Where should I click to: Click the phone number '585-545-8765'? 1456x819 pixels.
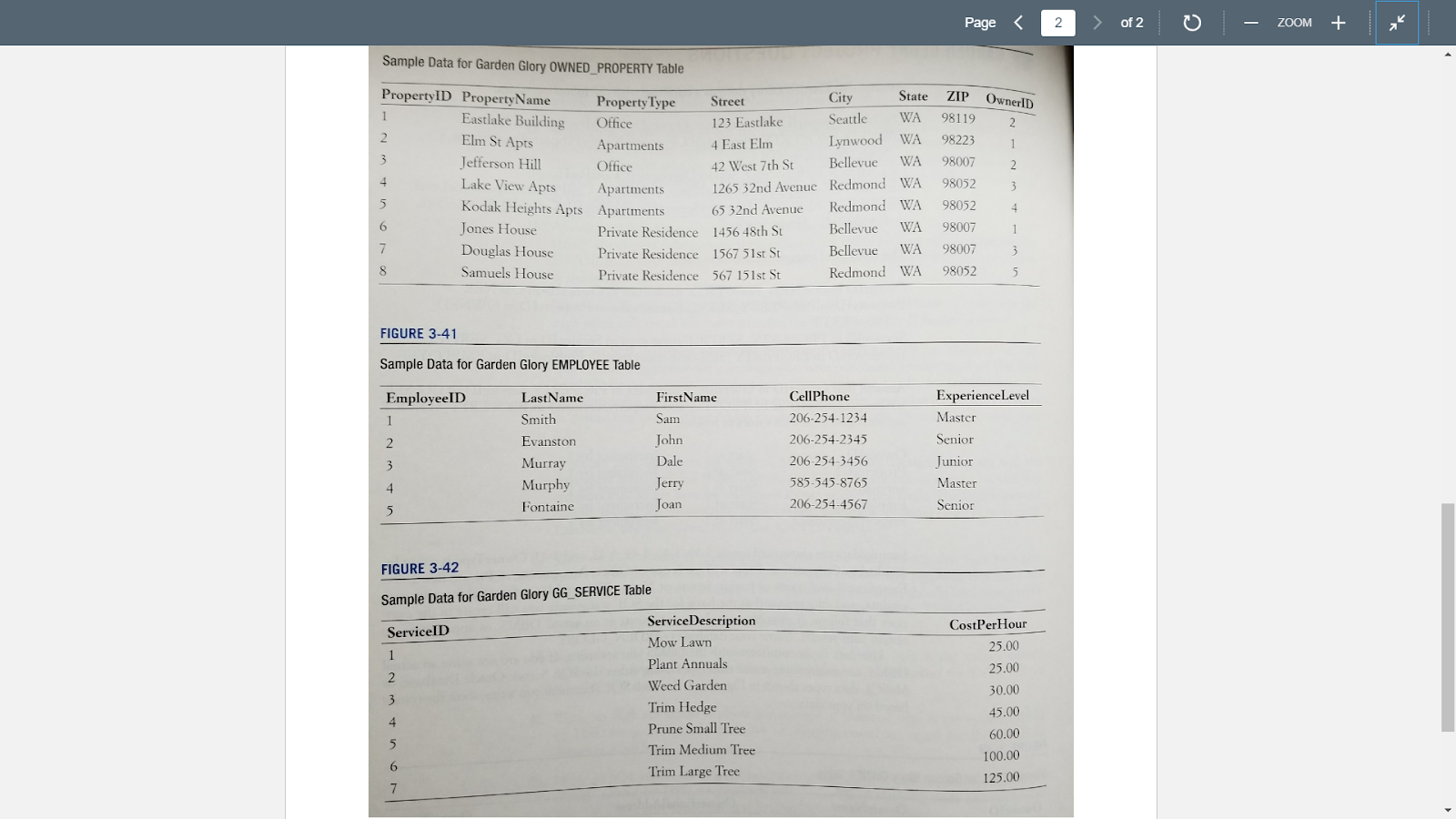tap(828, 482)
